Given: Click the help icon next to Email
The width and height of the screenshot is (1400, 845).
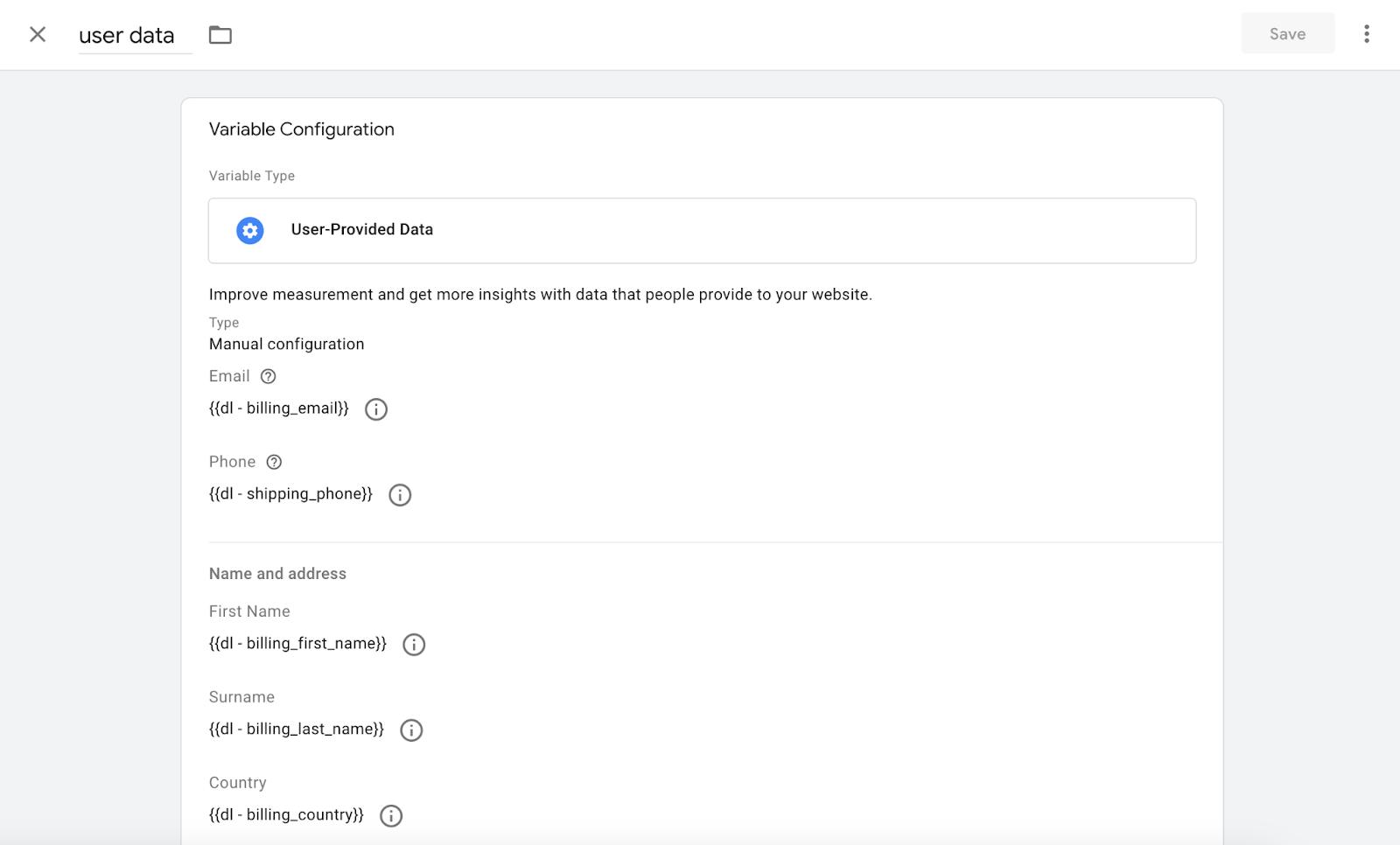Looking at the screenshot, I should [269, 376].
